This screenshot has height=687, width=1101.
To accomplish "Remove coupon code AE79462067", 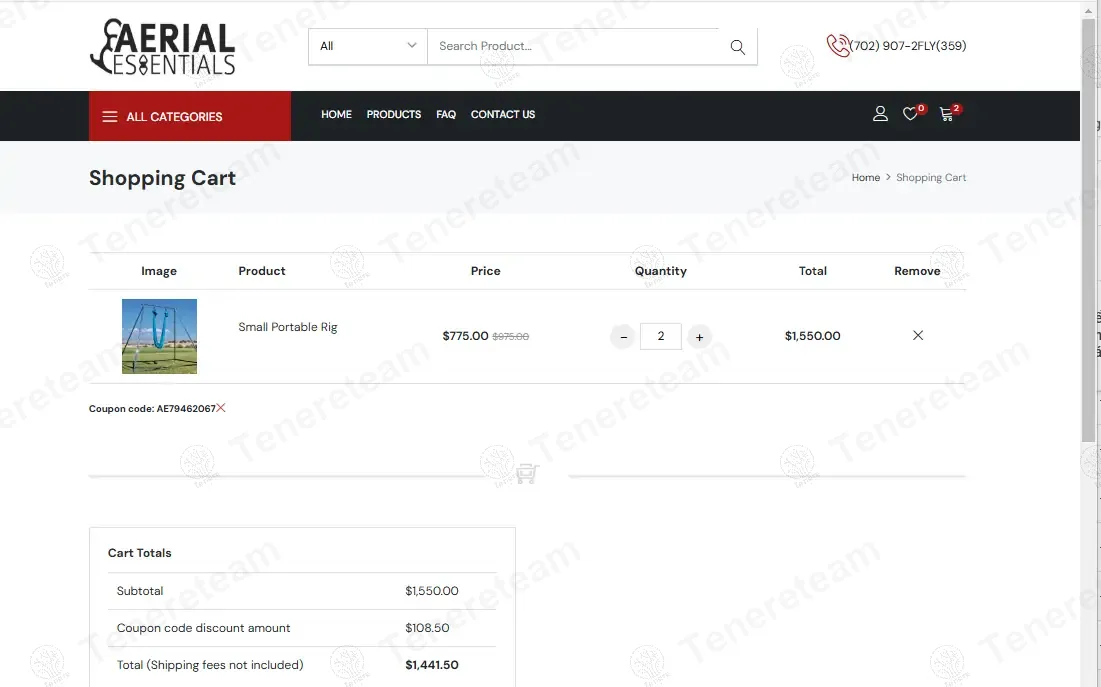I will tap(221, 408).
